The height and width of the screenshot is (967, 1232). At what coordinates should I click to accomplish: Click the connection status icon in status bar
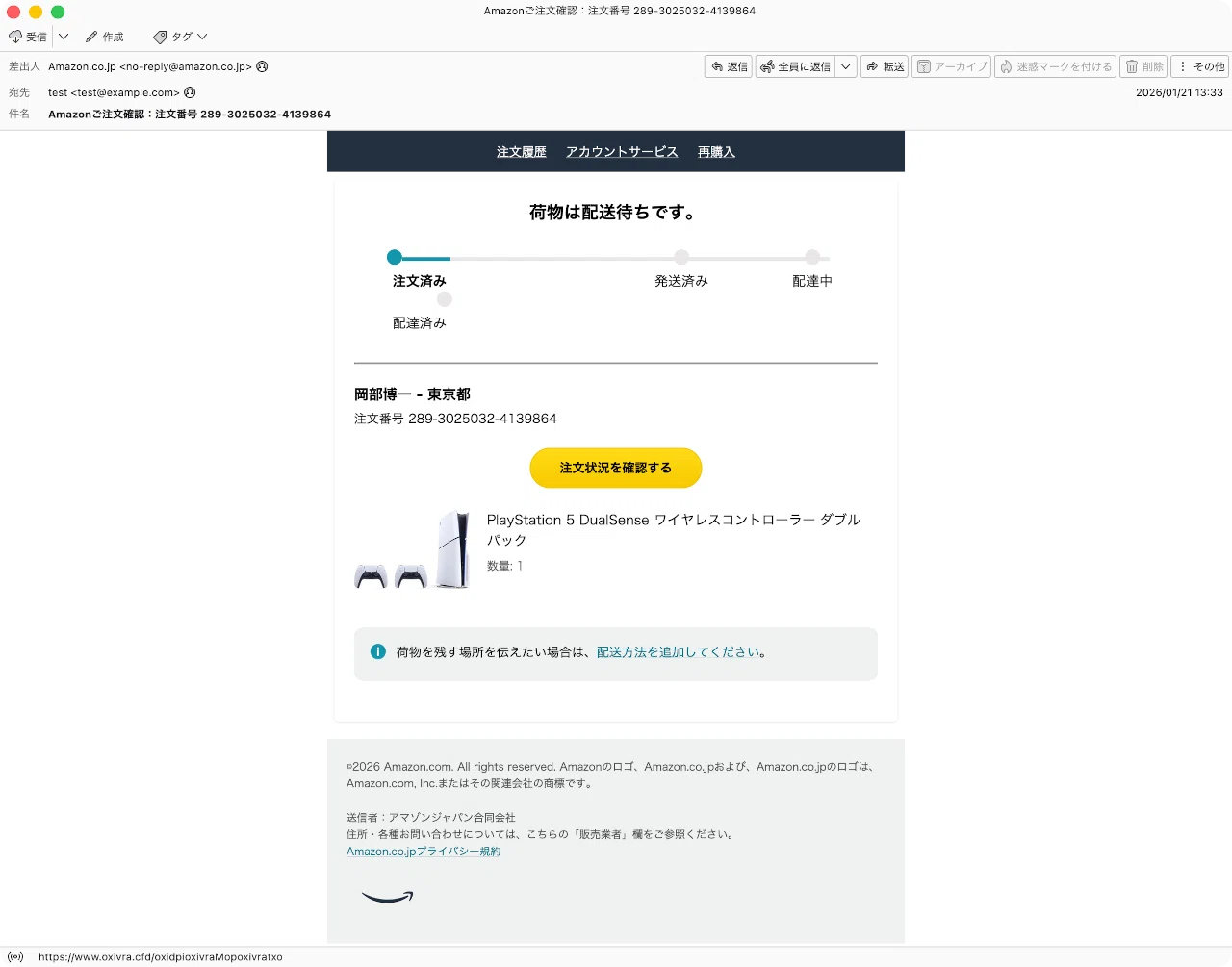pyautogui.click(x=15, y=957)
